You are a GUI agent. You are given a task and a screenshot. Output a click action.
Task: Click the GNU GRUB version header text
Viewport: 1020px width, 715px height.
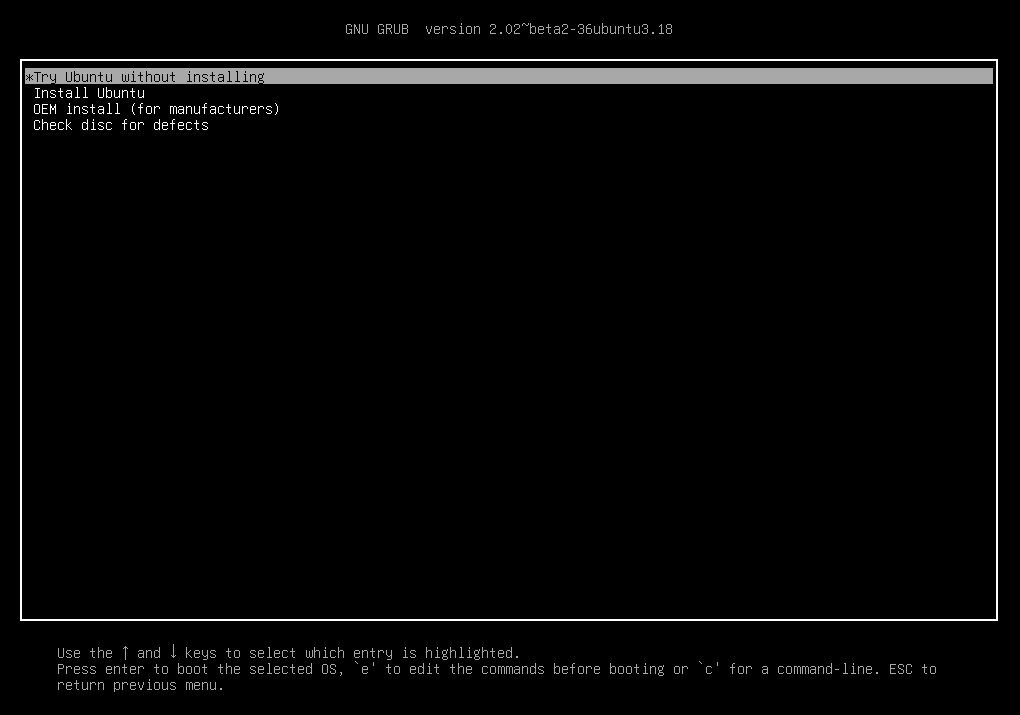click(x=509, y=29)
